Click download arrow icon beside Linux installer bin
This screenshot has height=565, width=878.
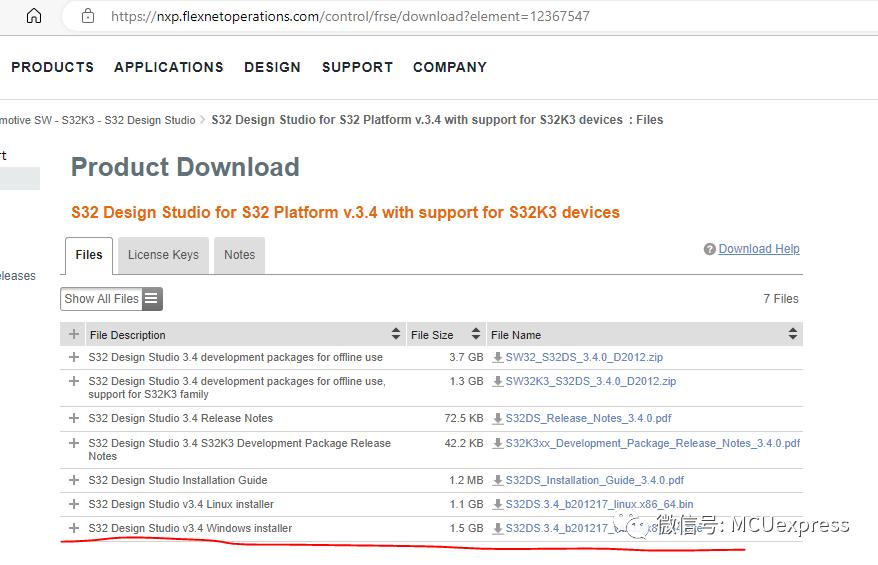coord(497,505)
